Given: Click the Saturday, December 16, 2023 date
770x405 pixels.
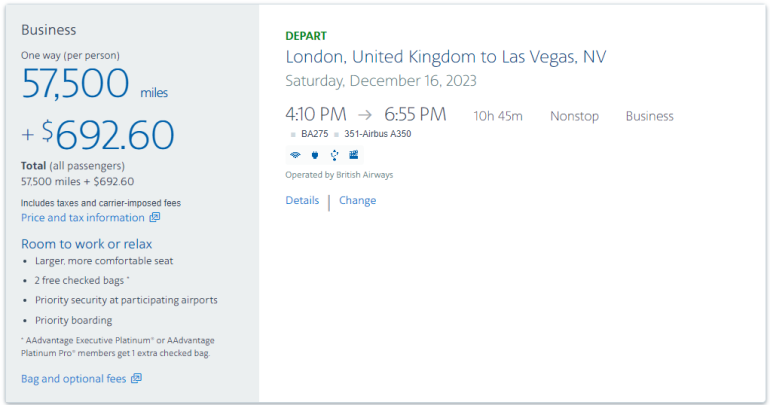Looking at the screenshot, I should point(381,81).
